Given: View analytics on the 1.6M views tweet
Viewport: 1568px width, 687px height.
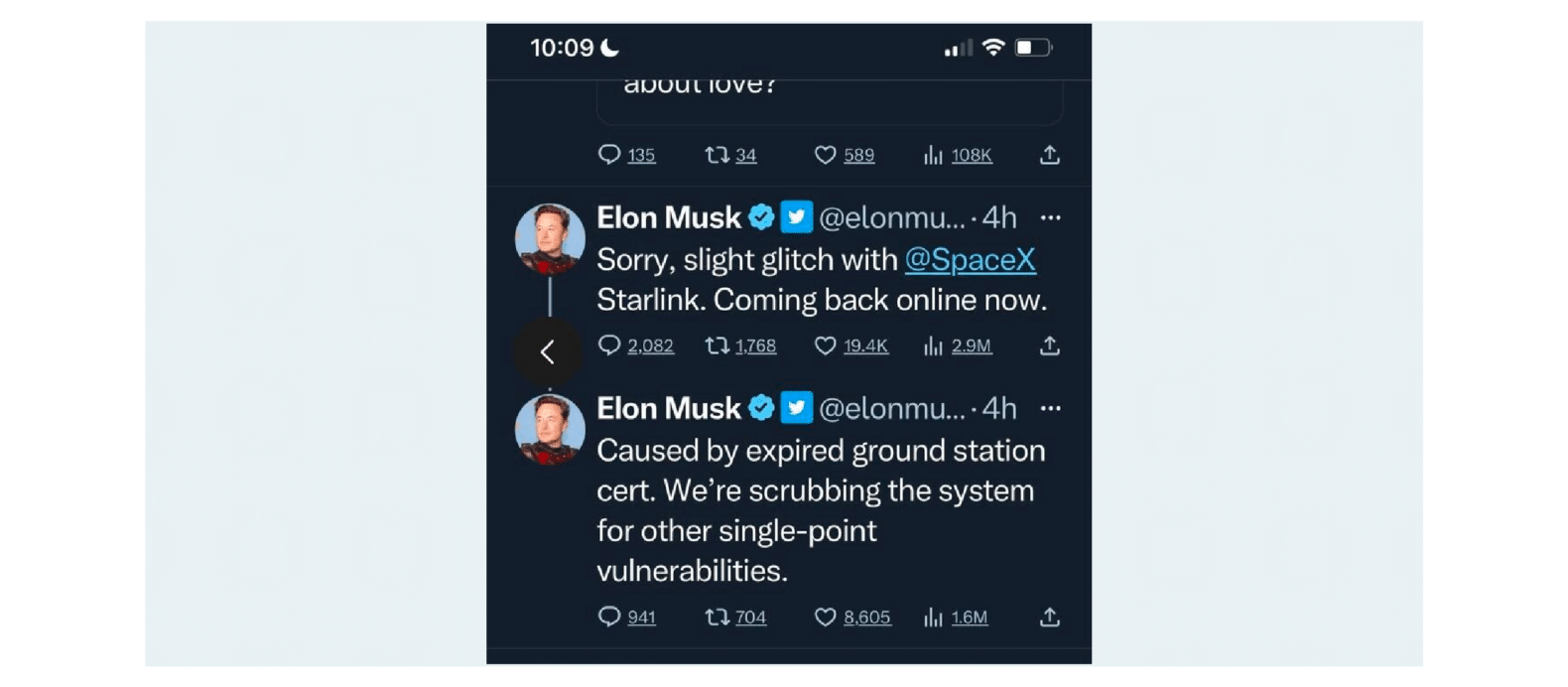Looking at the screenshot, I should pos(933,617).
